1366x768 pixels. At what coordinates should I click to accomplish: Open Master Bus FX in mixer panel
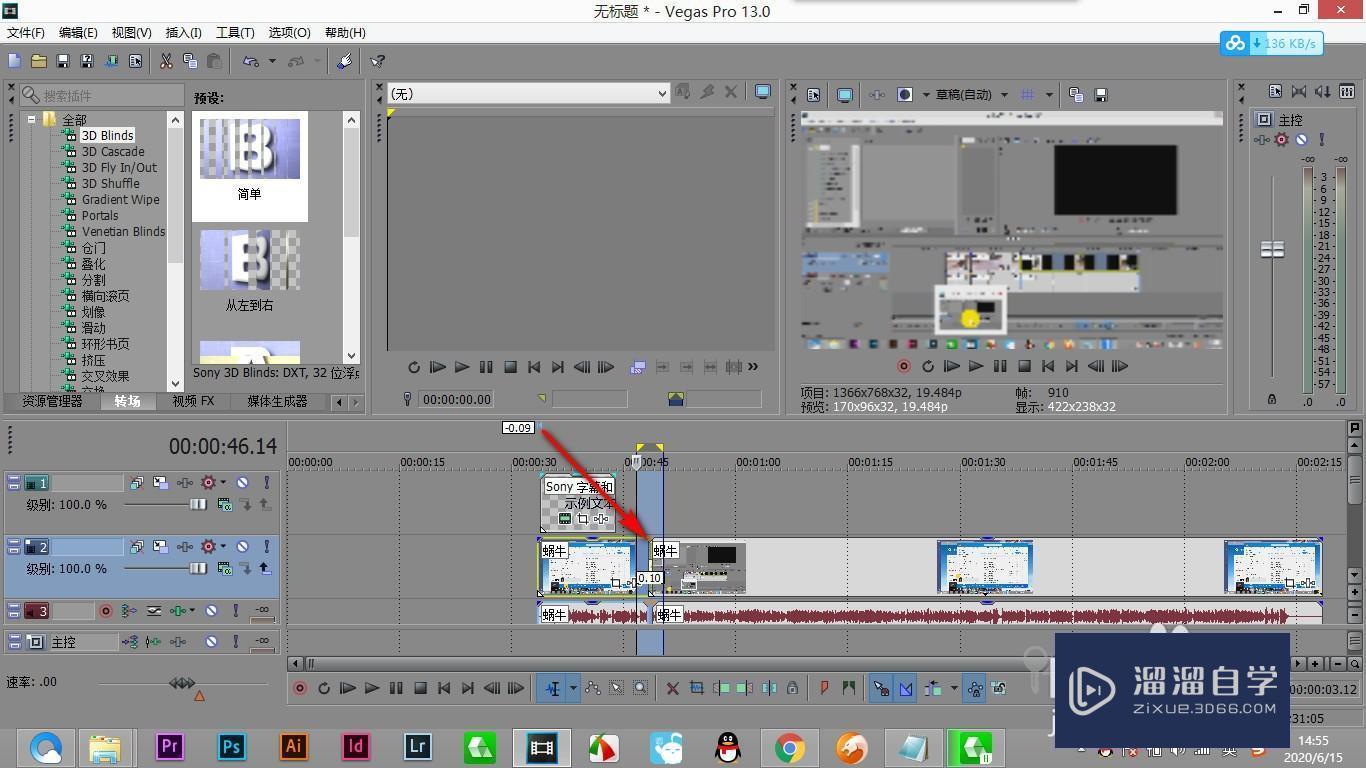[x=1263, y=140]
